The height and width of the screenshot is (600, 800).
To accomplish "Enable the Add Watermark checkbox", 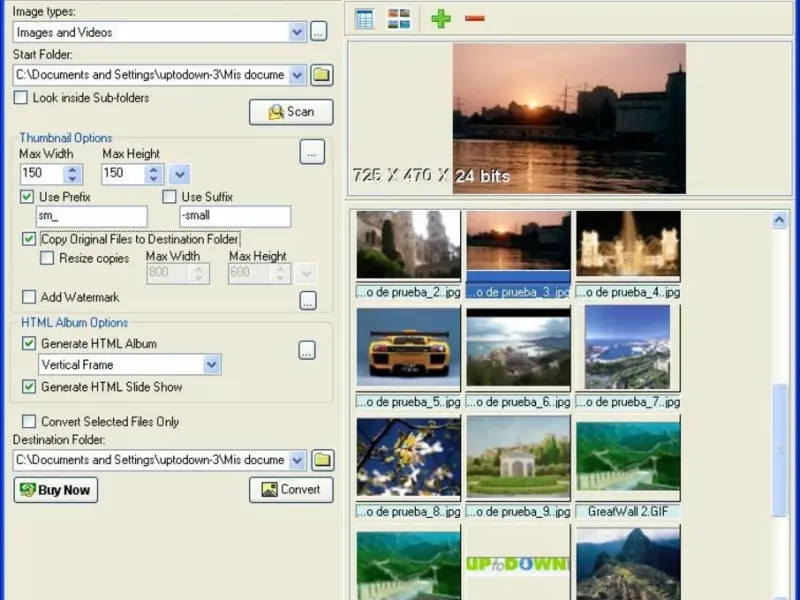I will pyautogui.click(x=29, y=297).
